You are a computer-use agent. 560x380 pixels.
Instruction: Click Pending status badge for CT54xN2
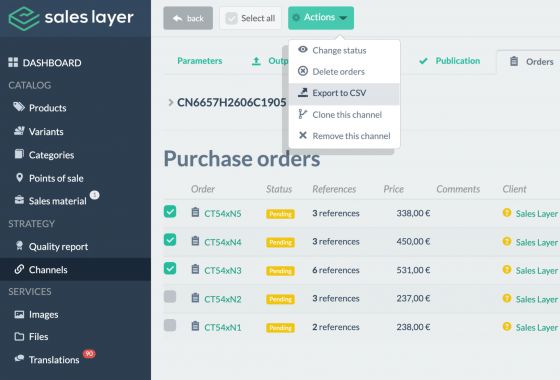(280, 299)
